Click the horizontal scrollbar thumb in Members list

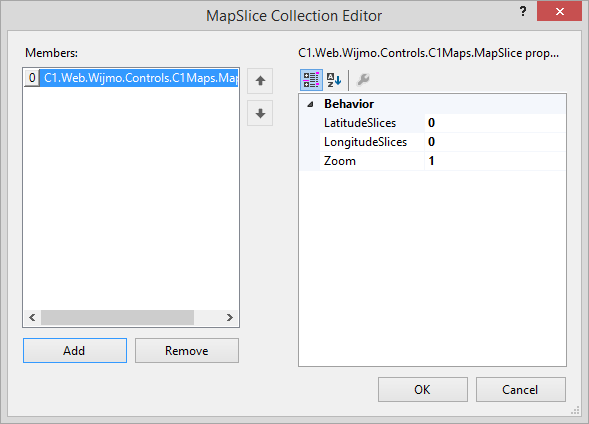point(118,318)
